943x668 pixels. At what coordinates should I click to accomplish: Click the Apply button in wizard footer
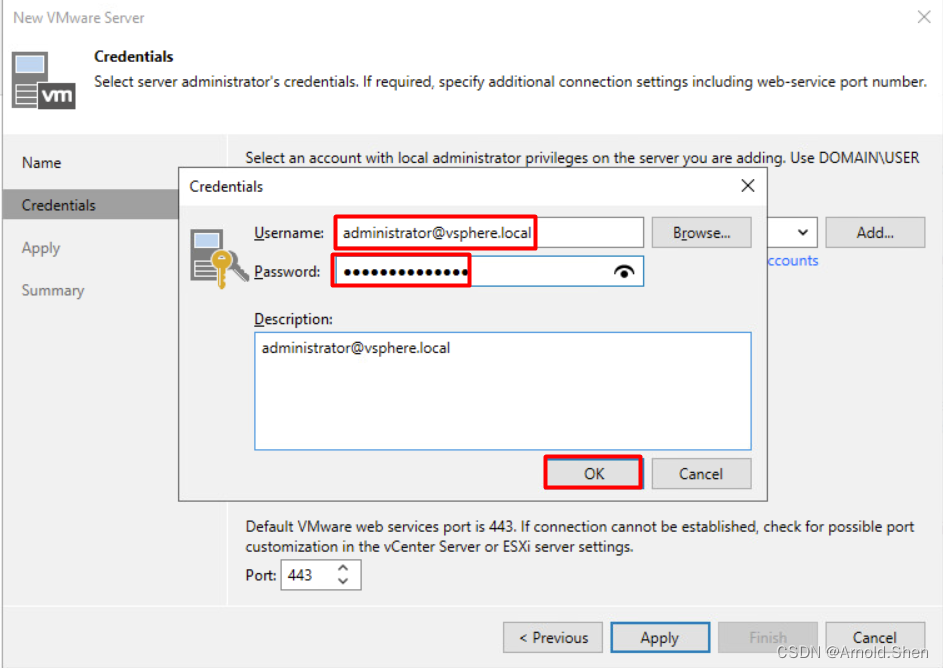pyautogui.click(x=660, y=637)
